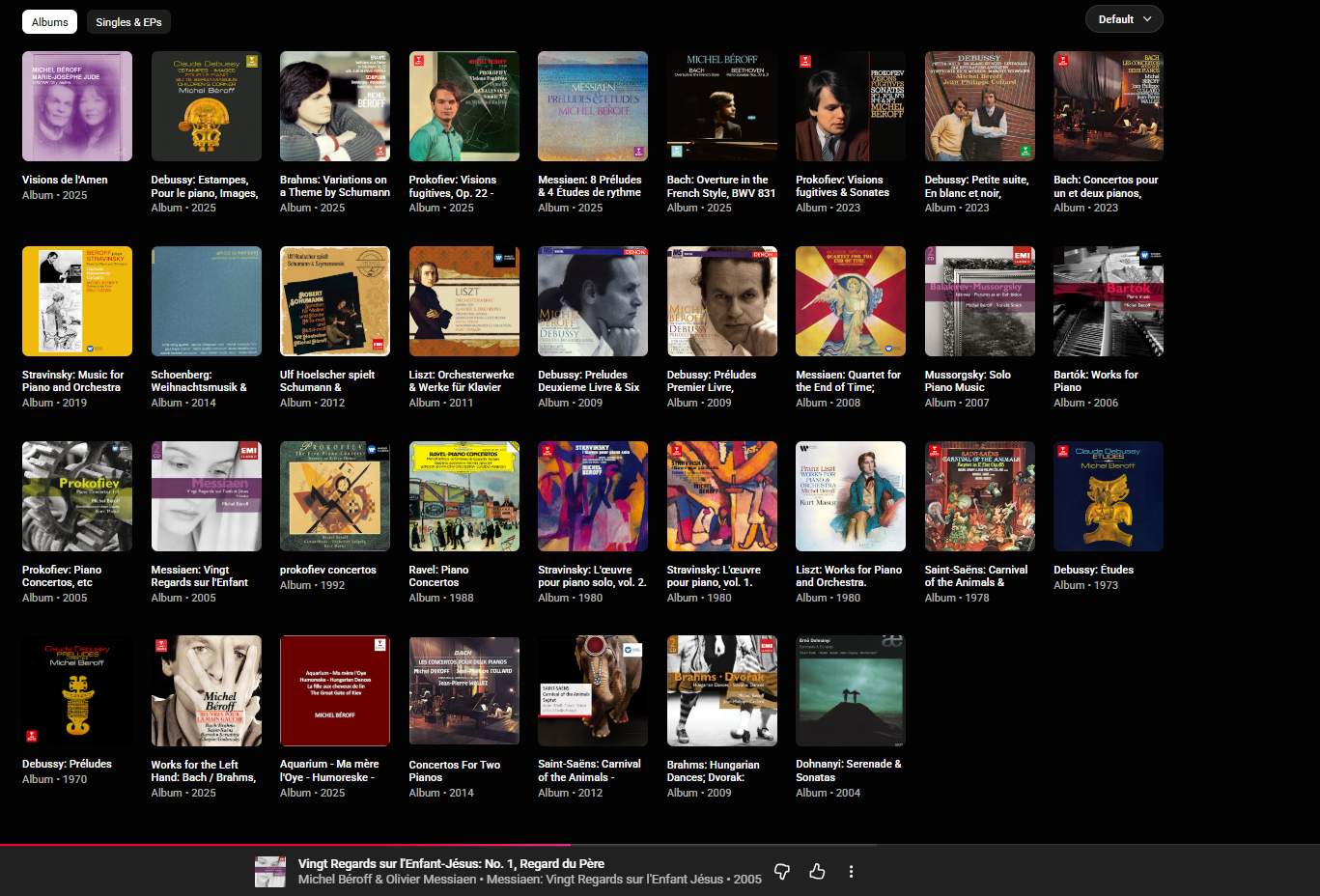Image resolution: width=1320 pixels, height=896 pixels.
Task: Open 'Bartók: Works for Piano' album title
Action: pos(1096,381)
